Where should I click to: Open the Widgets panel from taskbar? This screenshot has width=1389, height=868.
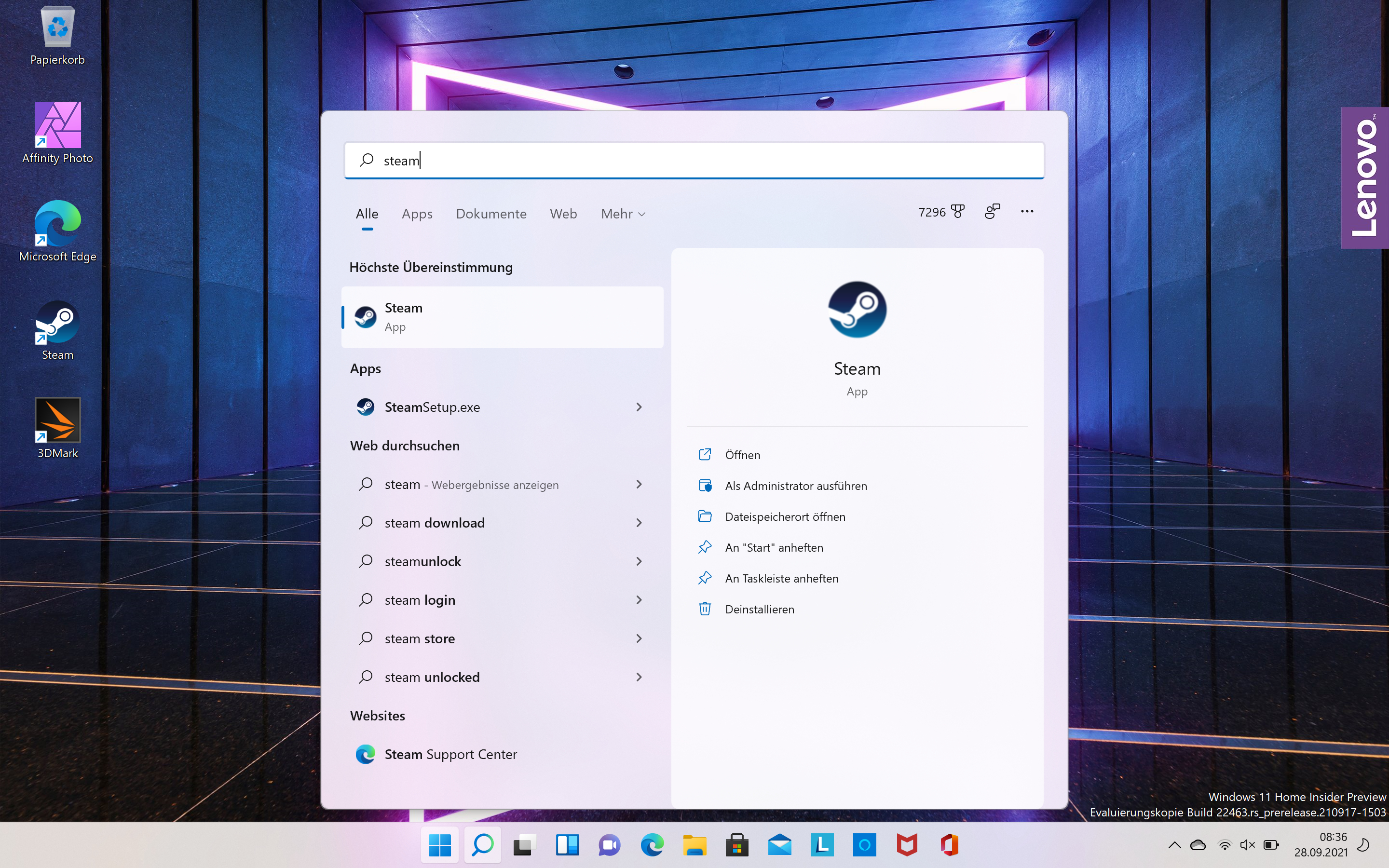(567, 845)
